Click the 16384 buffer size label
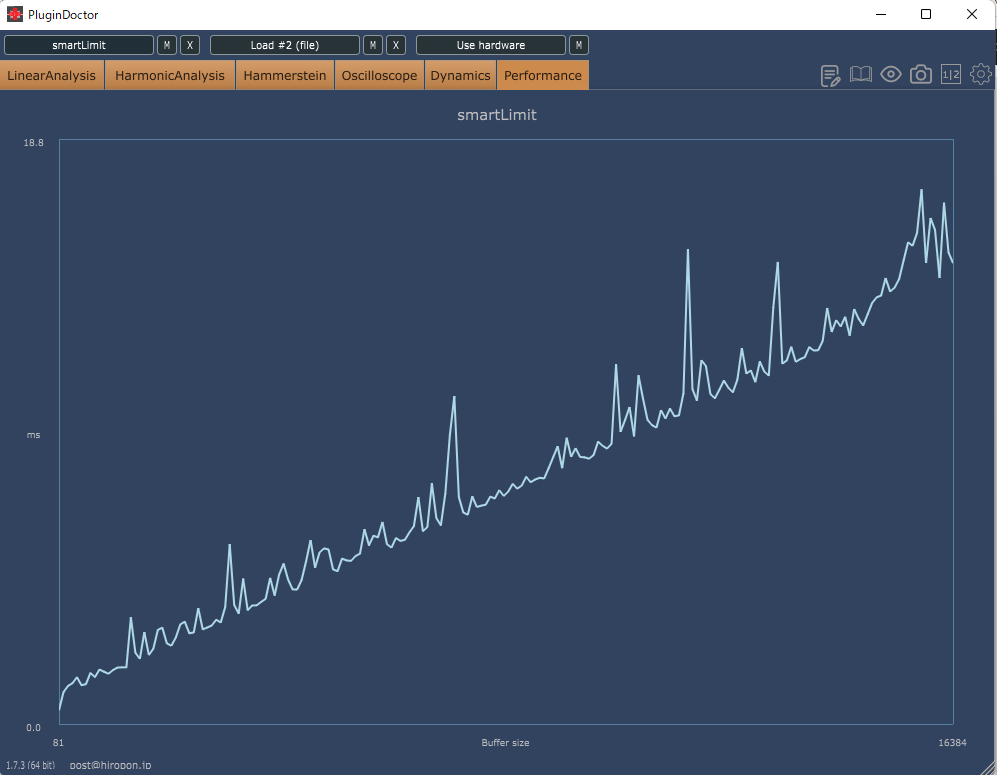Viewport: 997px width, 775px height. [x=952, y=743]
